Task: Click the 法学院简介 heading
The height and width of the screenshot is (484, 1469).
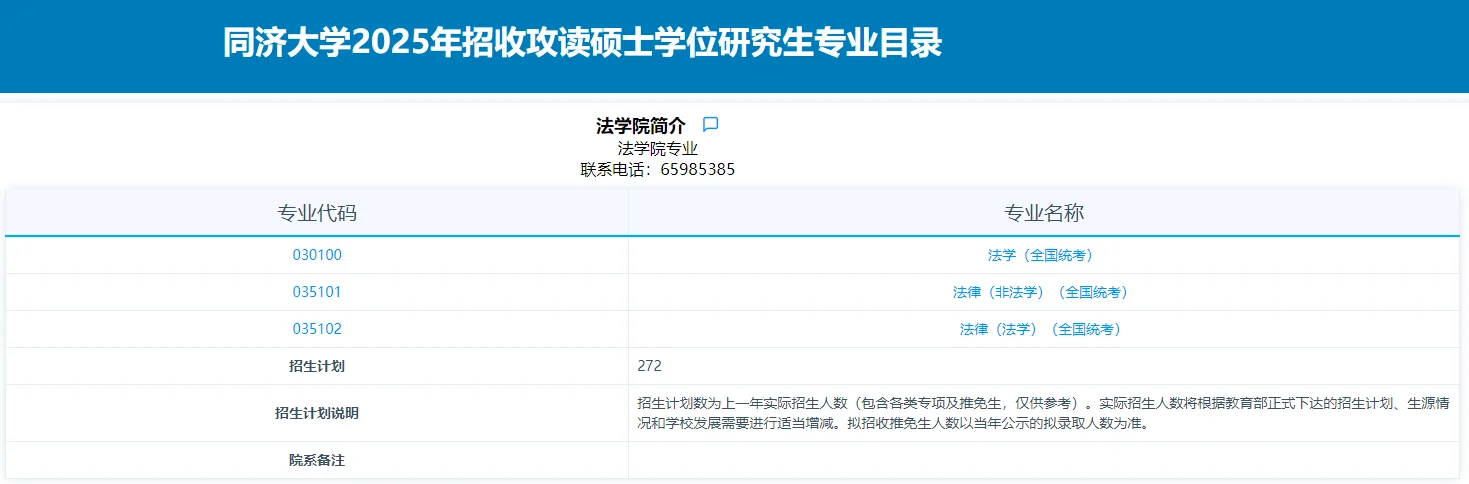Action: point(641,126)
